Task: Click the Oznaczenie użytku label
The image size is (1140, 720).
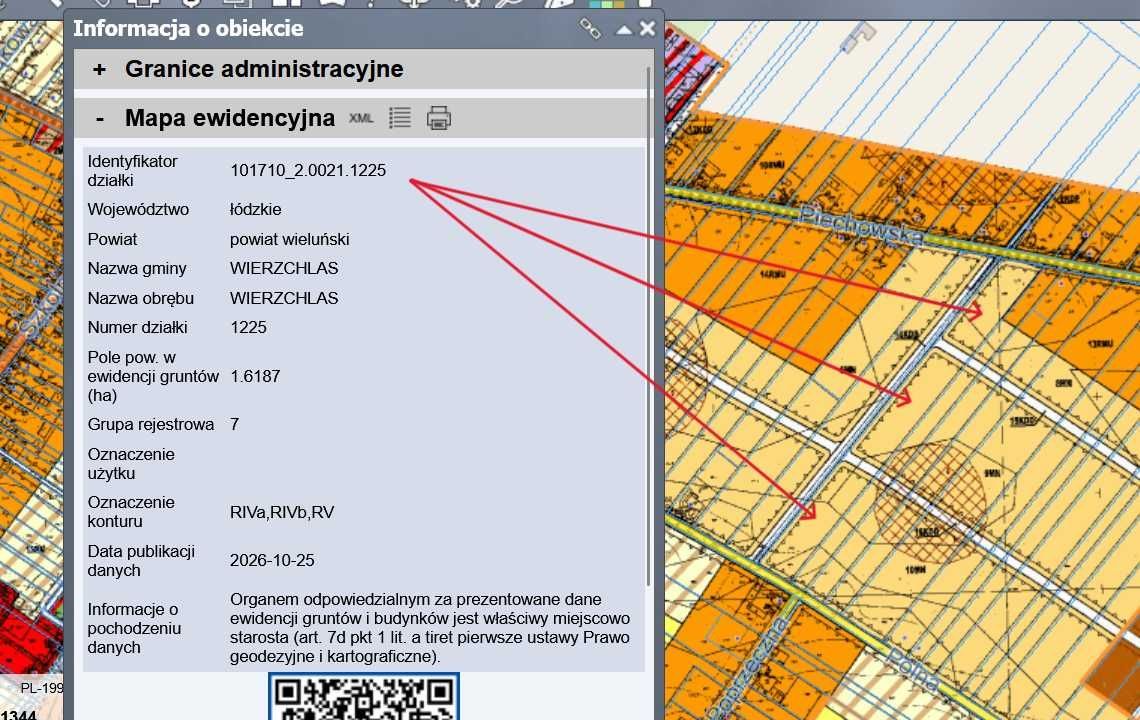Action: pos(131,464)
